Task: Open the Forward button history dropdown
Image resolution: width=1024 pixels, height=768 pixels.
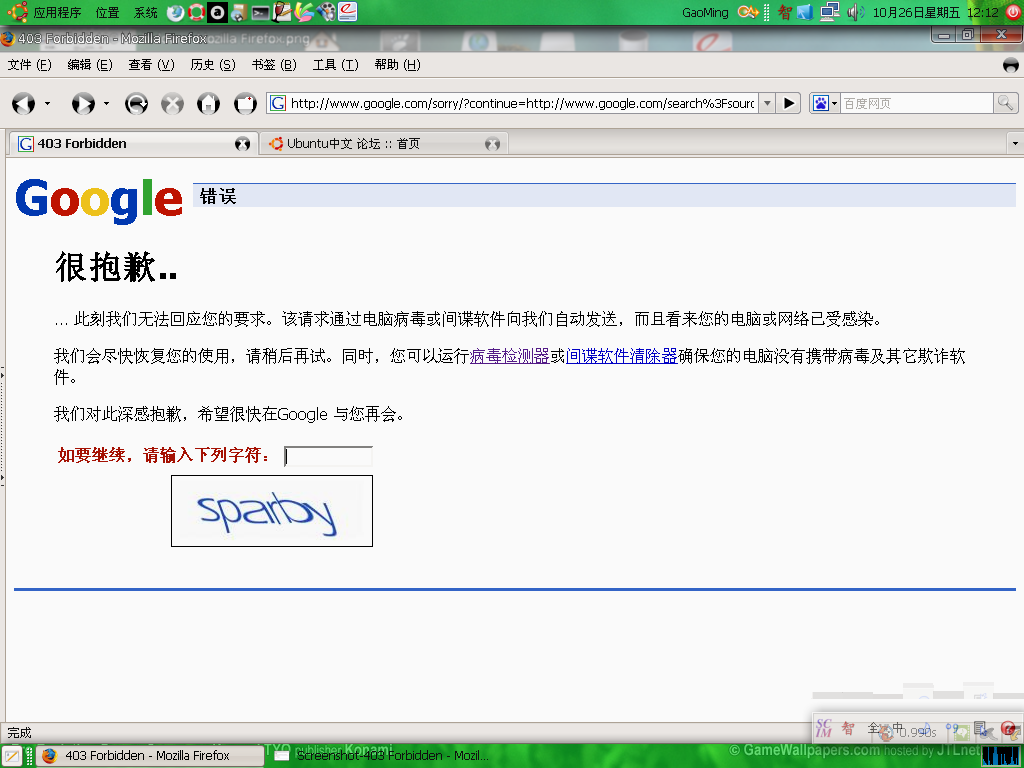Action: (106, 103)
